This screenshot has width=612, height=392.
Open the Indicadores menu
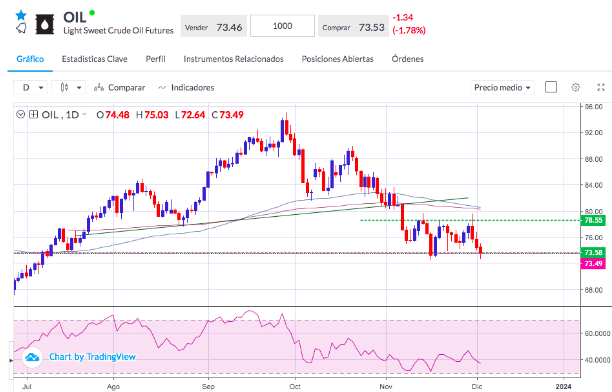click(x=186, y=87)
